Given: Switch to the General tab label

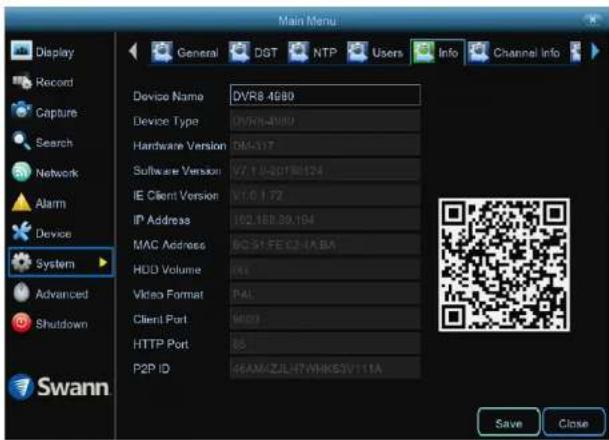Looking at the screenshot, I should (x=198, y=53).
